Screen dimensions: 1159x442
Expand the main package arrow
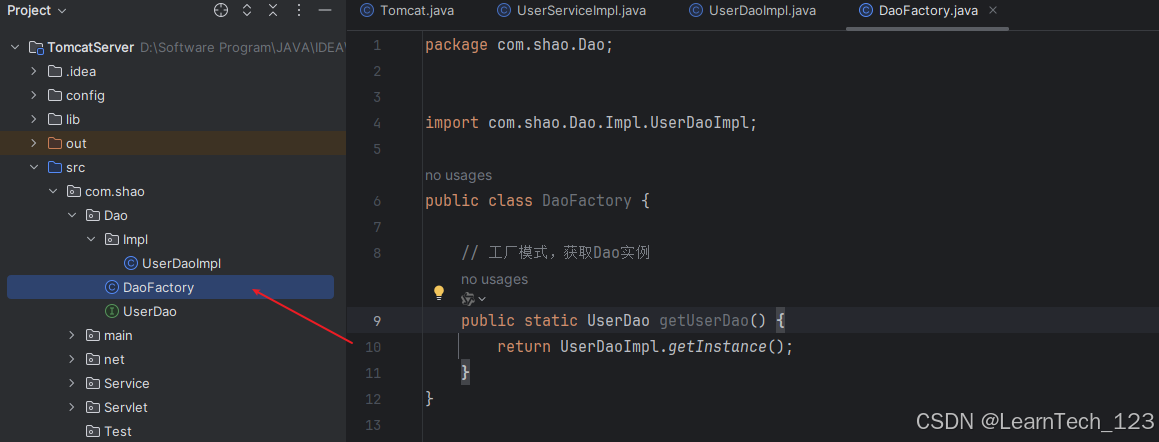coord(72,336)
